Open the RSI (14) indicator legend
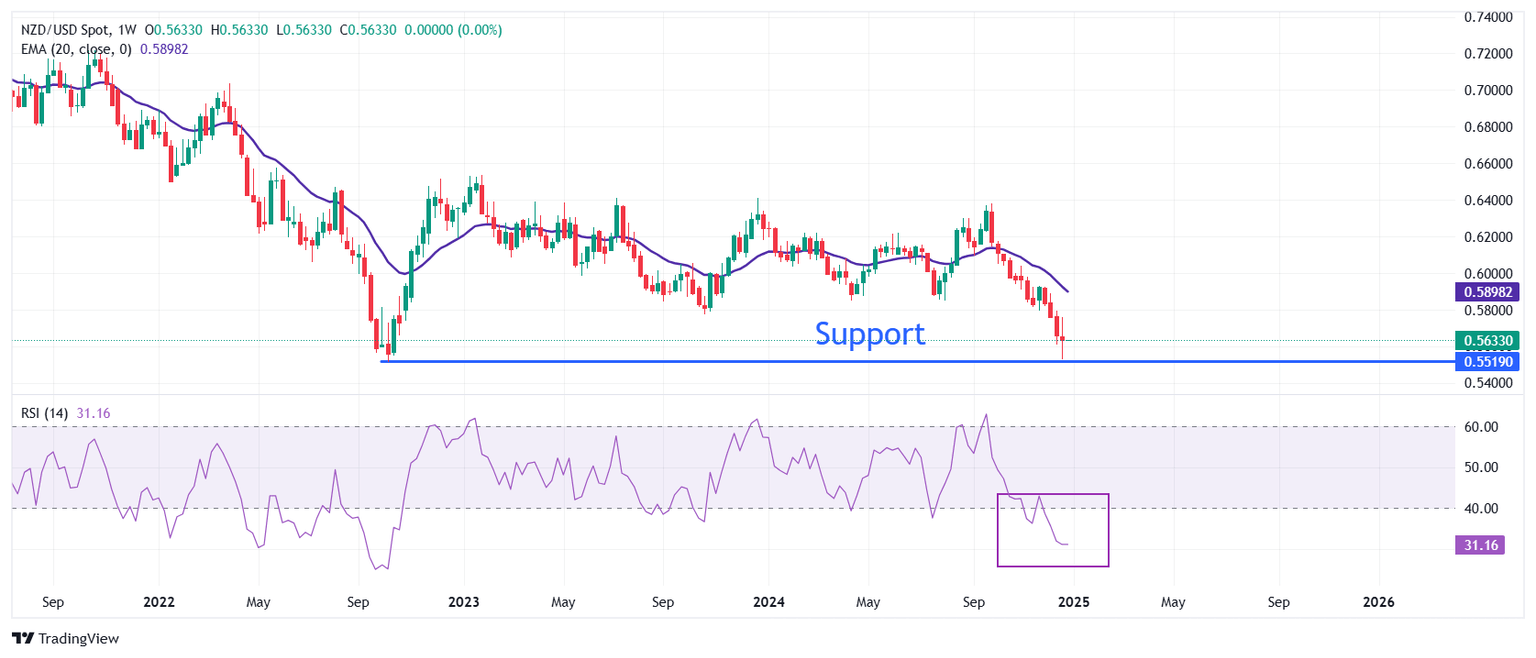The width and height of the screenshot is (1536, 658). point(45,412)
